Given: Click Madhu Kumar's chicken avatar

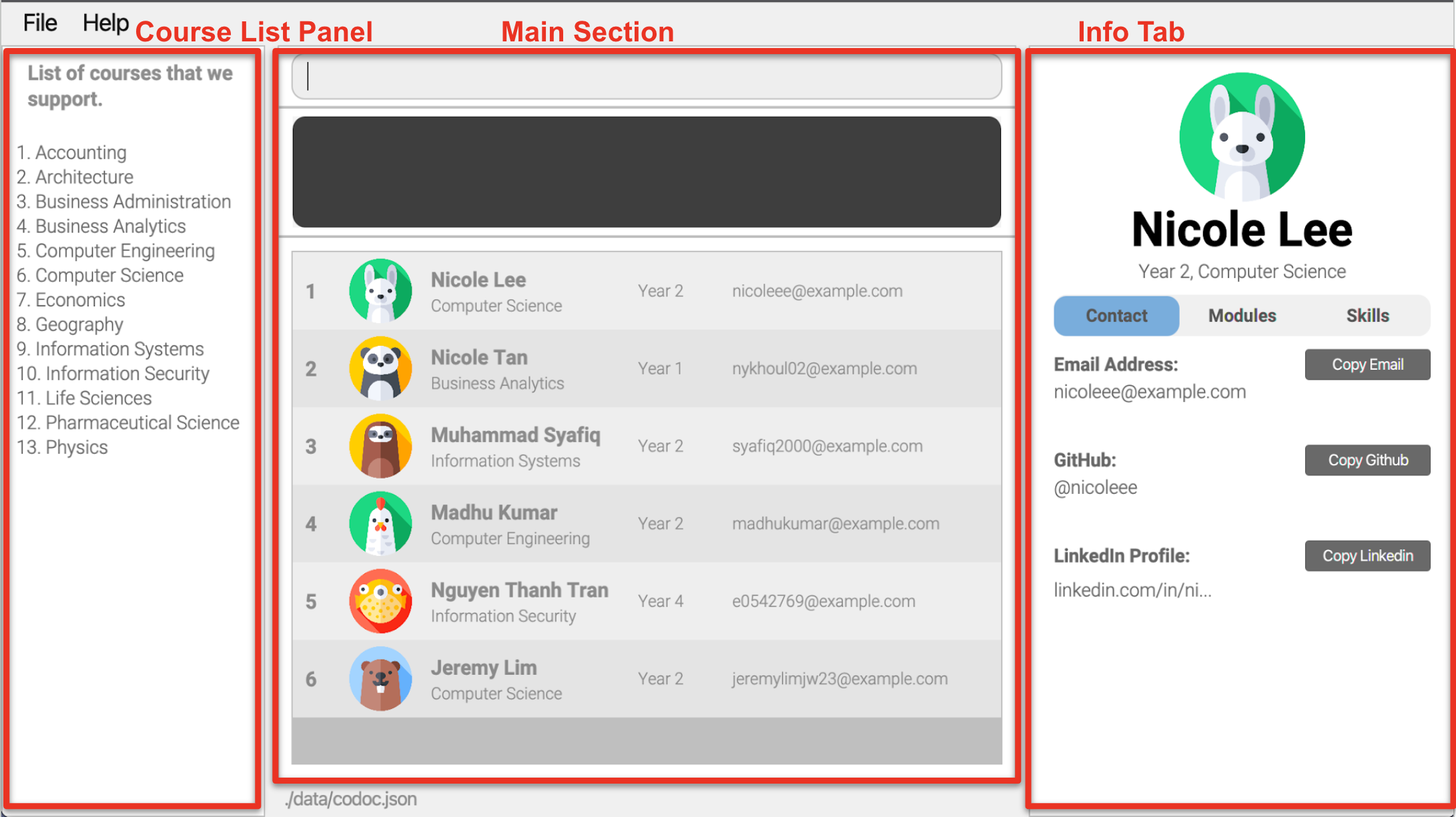Looking at the screenshot, I should [x=381, y=523].
